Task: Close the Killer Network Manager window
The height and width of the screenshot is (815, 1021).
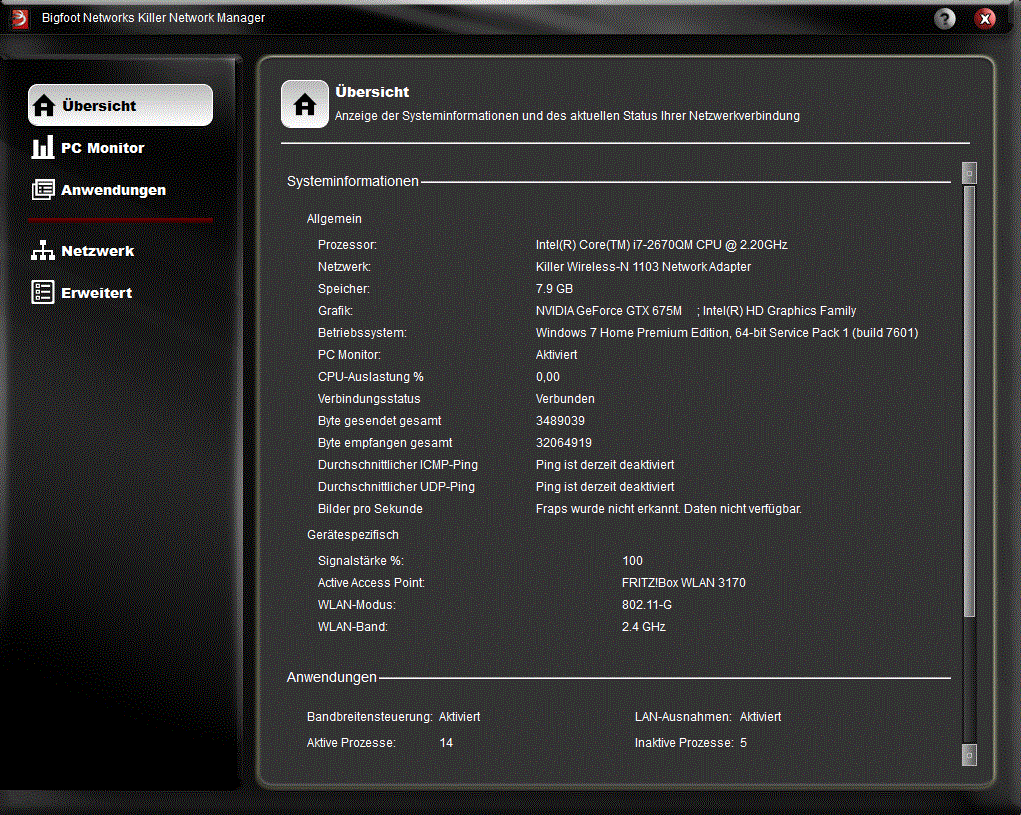Action: click(x=985, y=19)
